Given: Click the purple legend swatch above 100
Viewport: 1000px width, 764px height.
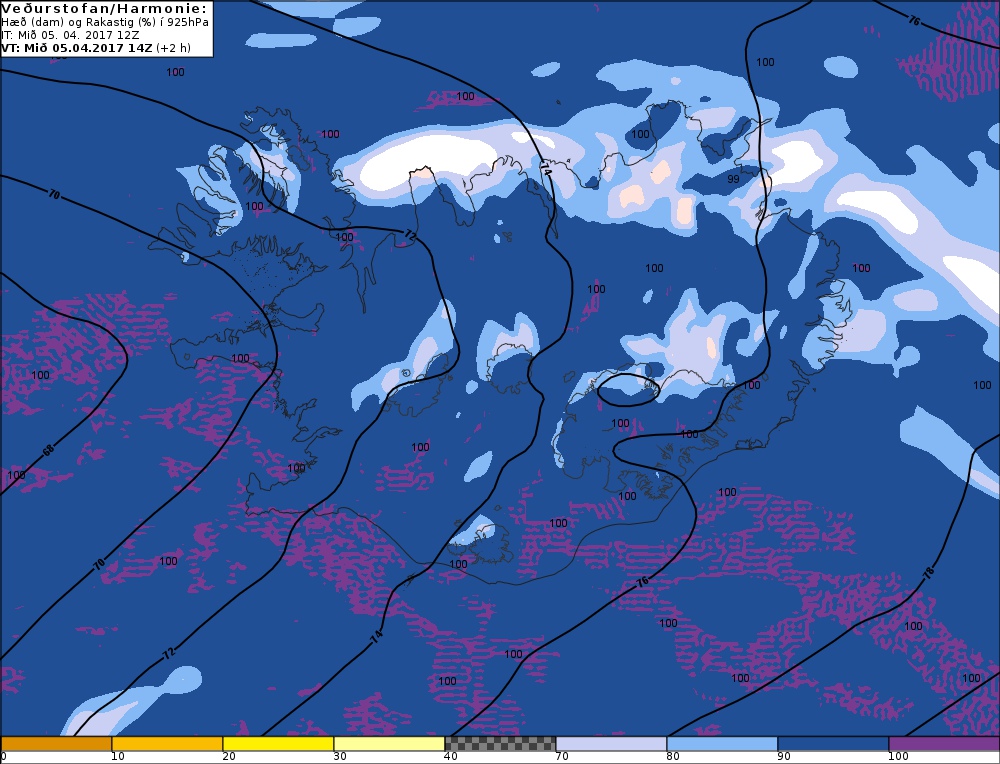Looking at the screenshot, I should 944,744.
